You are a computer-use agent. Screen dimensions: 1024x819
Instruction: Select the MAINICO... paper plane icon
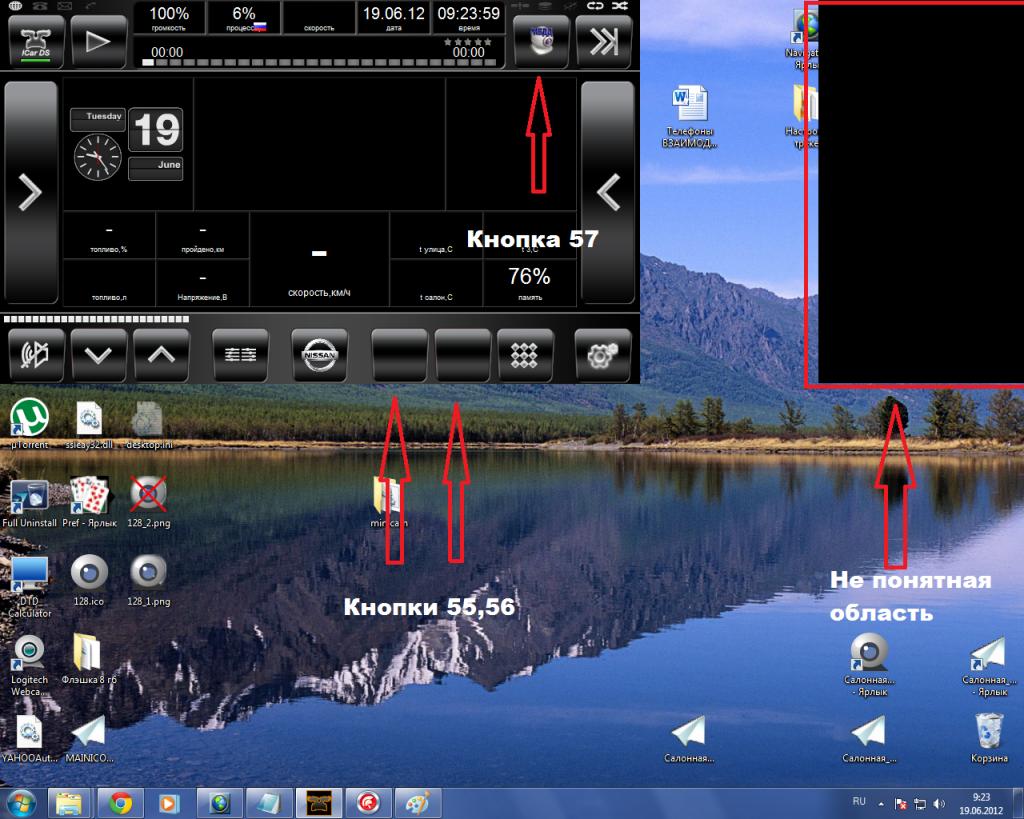click(89, 739)
